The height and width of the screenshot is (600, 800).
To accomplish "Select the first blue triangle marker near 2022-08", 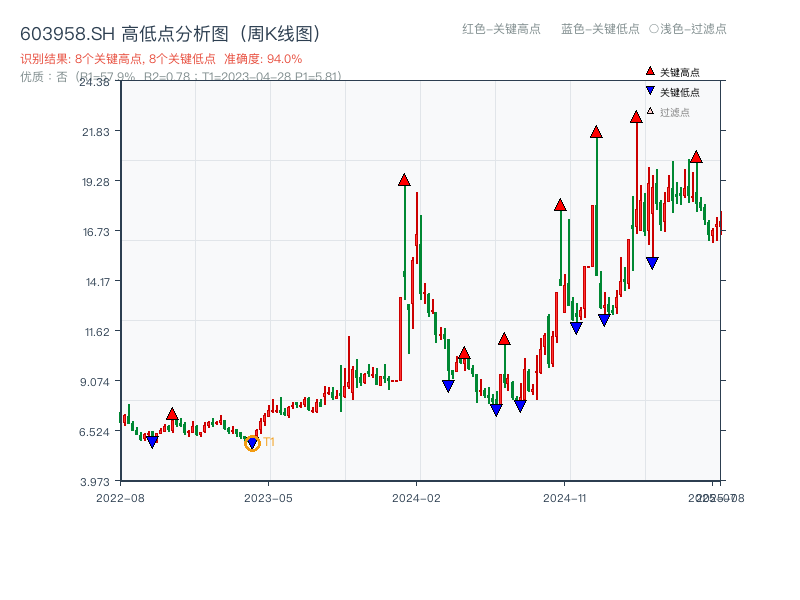I will coord(151,440).
